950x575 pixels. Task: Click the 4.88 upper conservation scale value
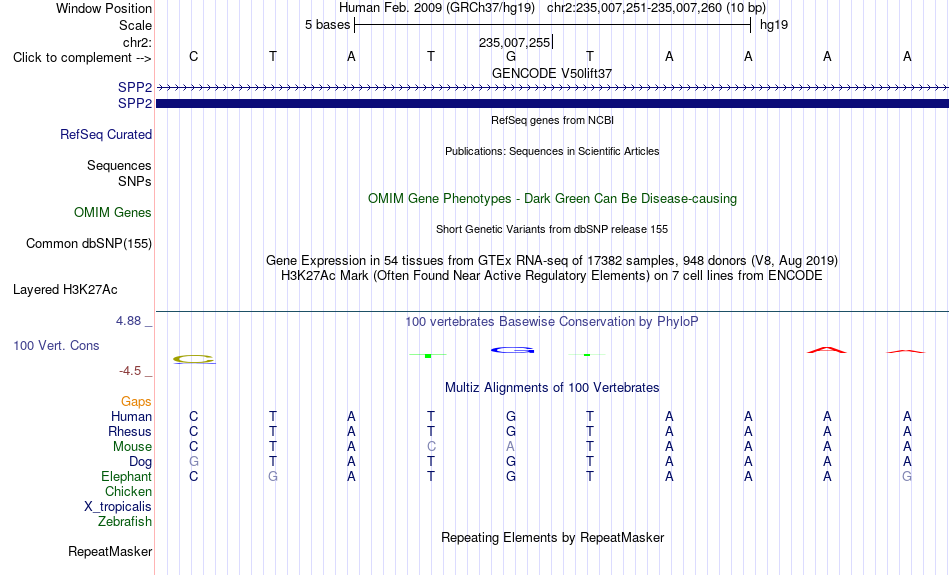click(128, 321)
